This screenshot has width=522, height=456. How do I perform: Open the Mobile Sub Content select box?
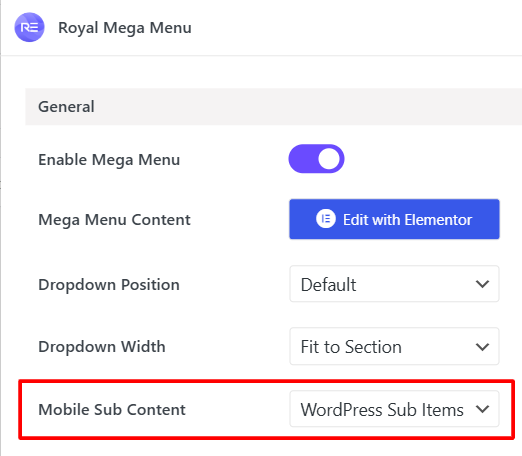point(394,409)
